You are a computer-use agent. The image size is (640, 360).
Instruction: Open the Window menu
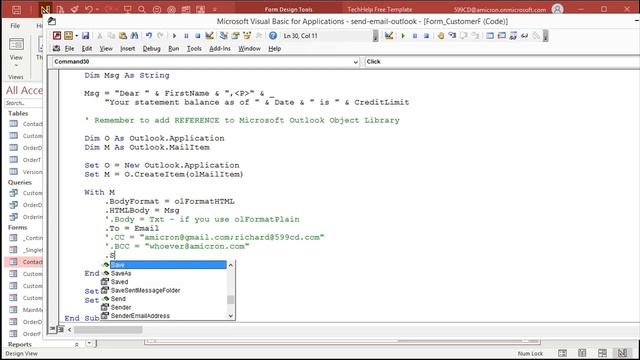pos(249,49)
